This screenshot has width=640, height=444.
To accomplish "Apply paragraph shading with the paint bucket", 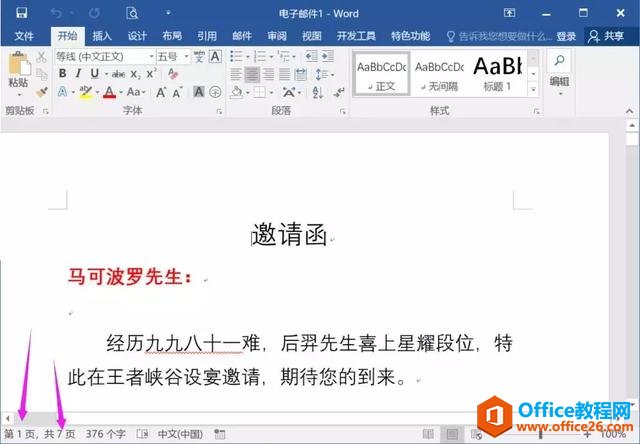I will pyautogui.click(x=237, y=92).
